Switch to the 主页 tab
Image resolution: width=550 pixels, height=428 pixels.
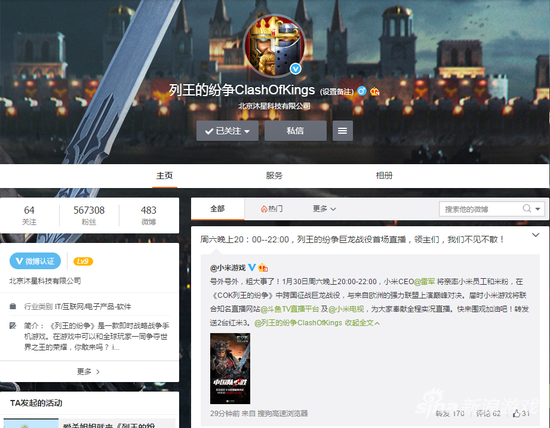coord(164,175)
